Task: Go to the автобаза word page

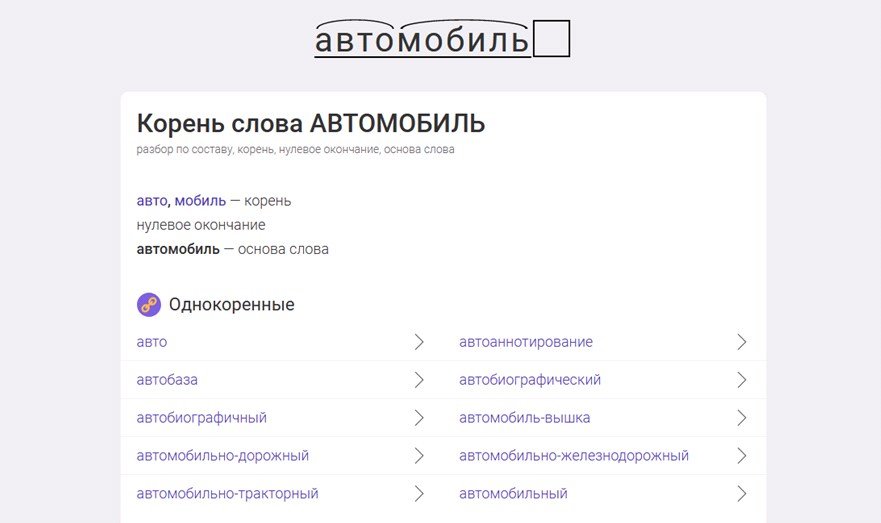Action: click(x=167, y=380)
